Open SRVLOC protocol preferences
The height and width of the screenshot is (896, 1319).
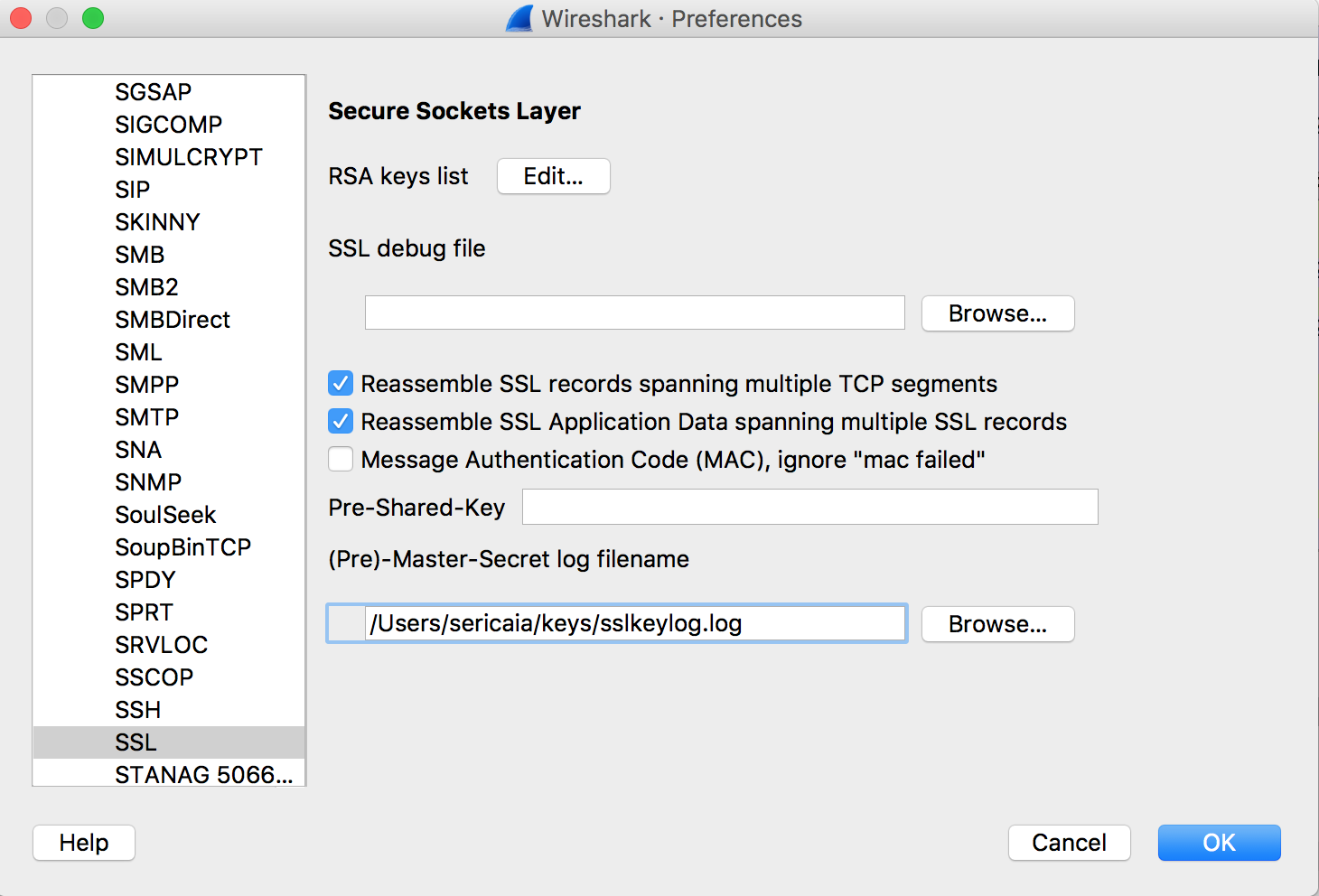pos(169,645)
